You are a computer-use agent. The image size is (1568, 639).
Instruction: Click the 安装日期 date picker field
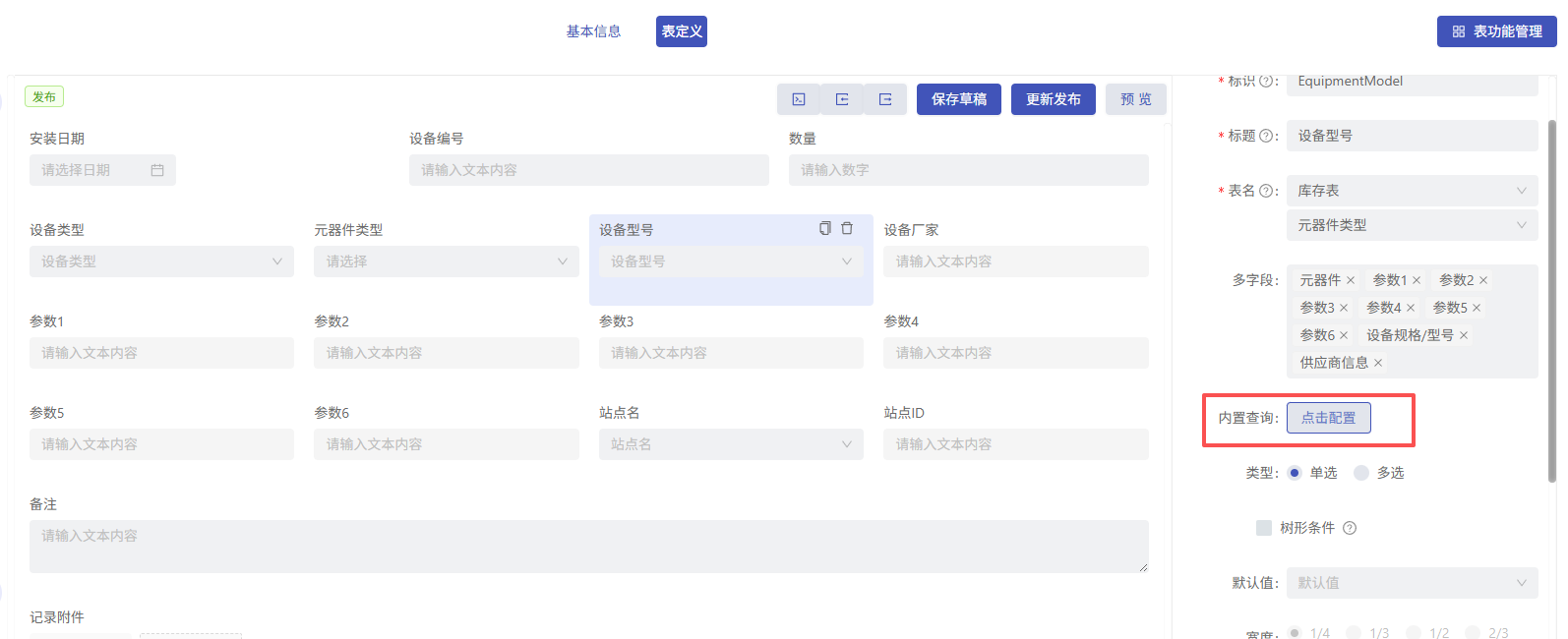[x=102, y=170]
